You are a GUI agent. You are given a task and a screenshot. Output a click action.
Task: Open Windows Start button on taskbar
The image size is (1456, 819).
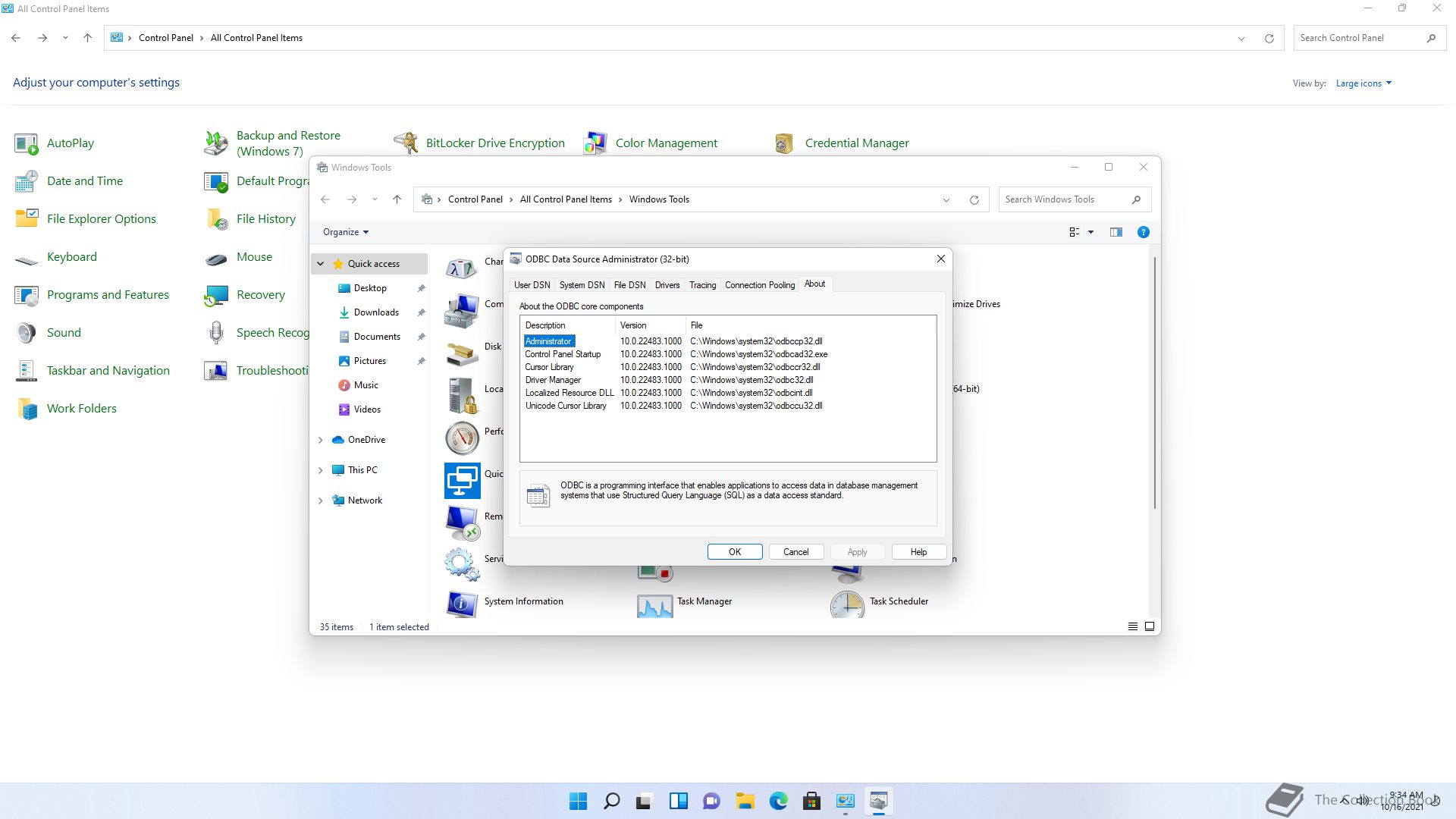tap(578, 801)
